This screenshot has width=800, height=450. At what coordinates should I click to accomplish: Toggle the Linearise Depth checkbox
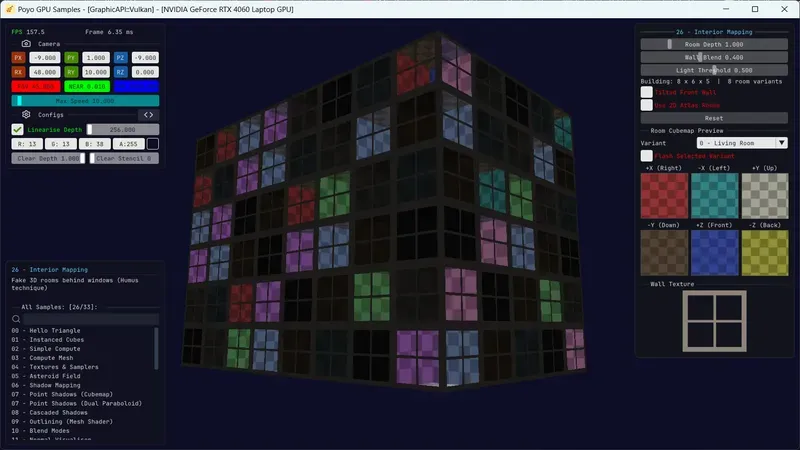point(17,130)
